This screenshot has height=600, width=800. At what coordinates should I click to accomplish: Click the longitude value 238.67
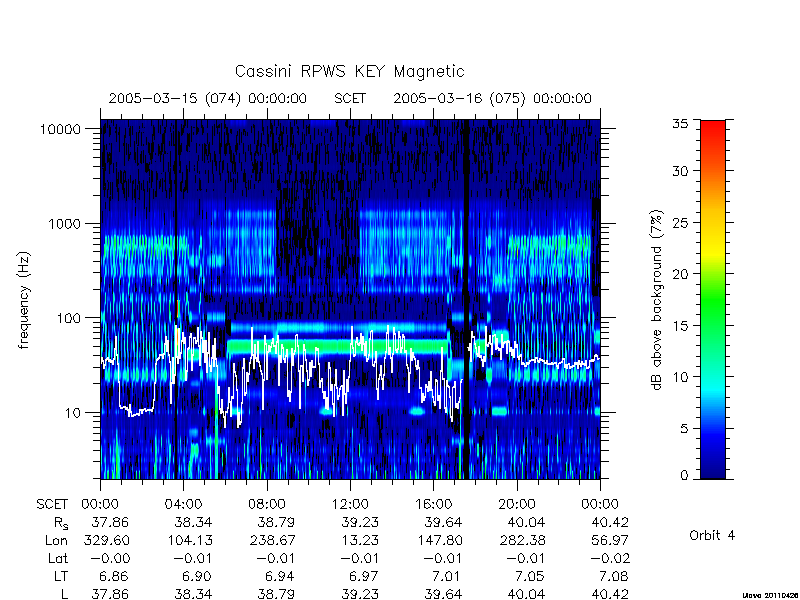tap(272, 540)
